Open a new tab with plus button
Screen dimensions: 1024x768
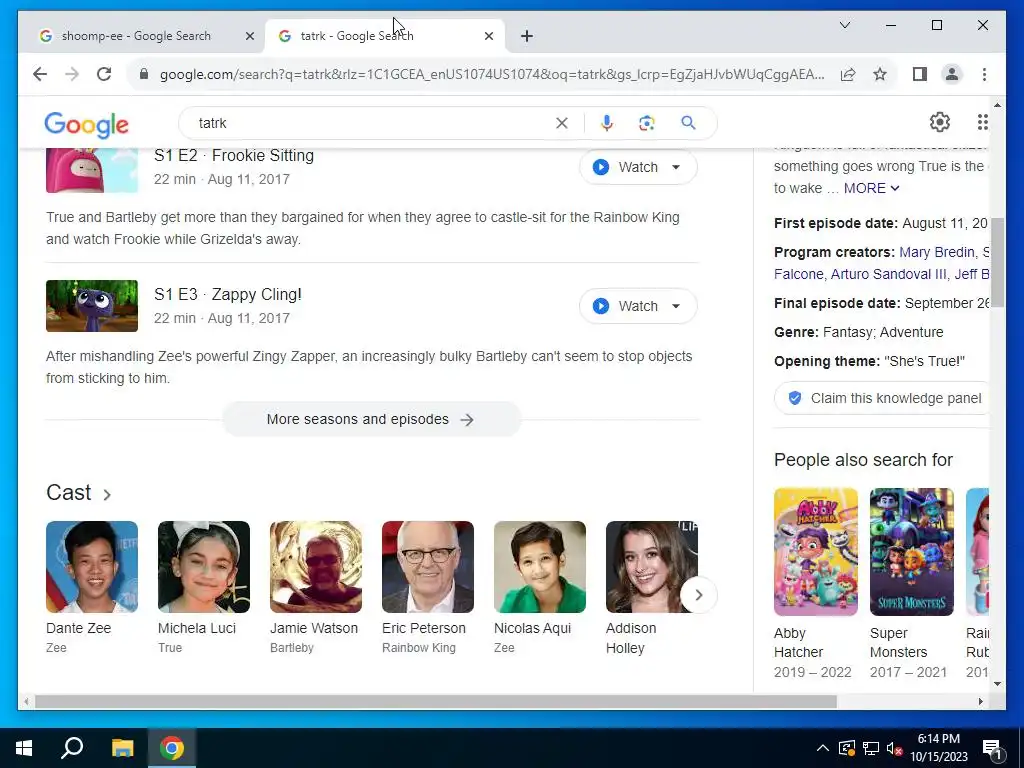click(527, 36)
